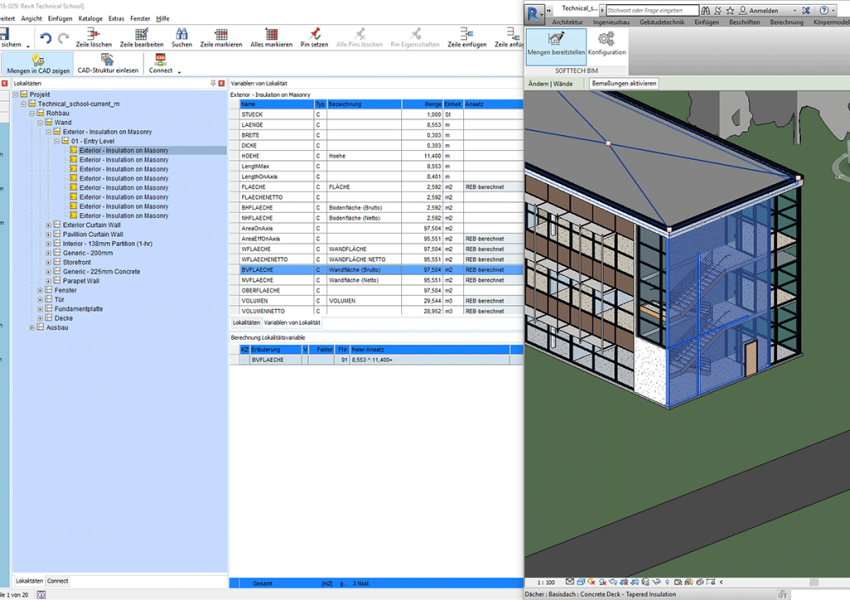
Task: Click the Bemaßungen aktivieren button
Action: click(x=624, y=83)
